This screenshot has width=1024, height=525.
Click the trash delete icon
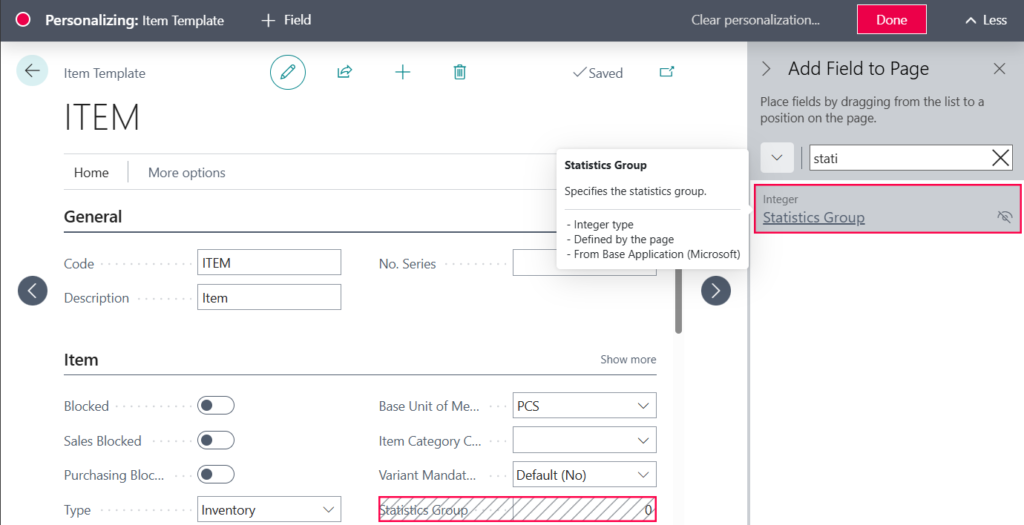pos(459,72)
